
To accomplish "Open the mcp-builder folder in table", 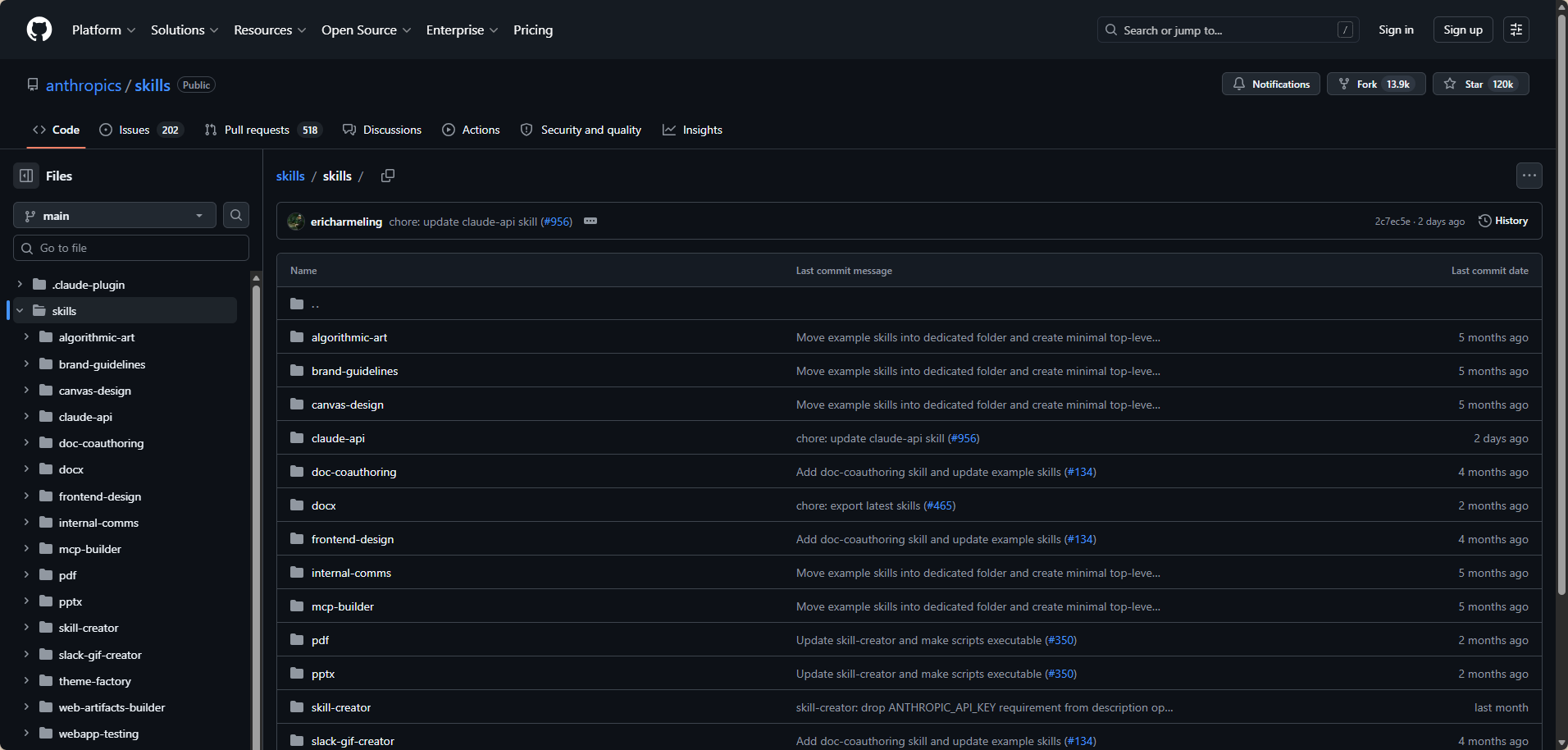I will tap(343, 606).
